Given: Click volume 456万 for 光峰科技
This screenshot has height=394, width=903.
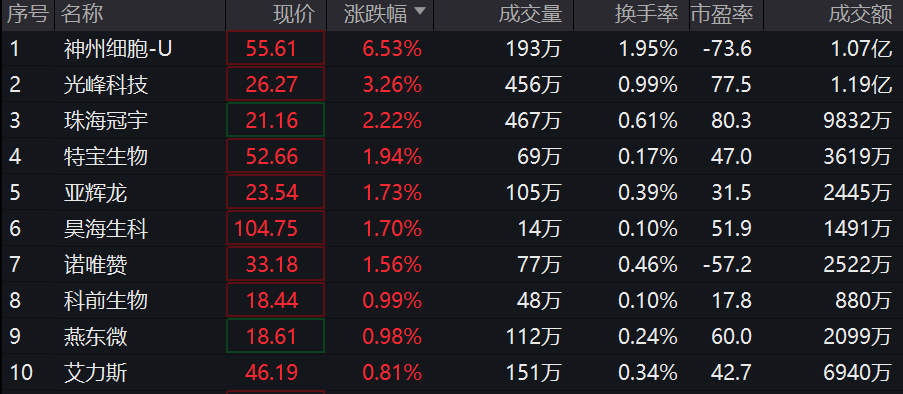Looking at the screenshot, I should [533, 85].
